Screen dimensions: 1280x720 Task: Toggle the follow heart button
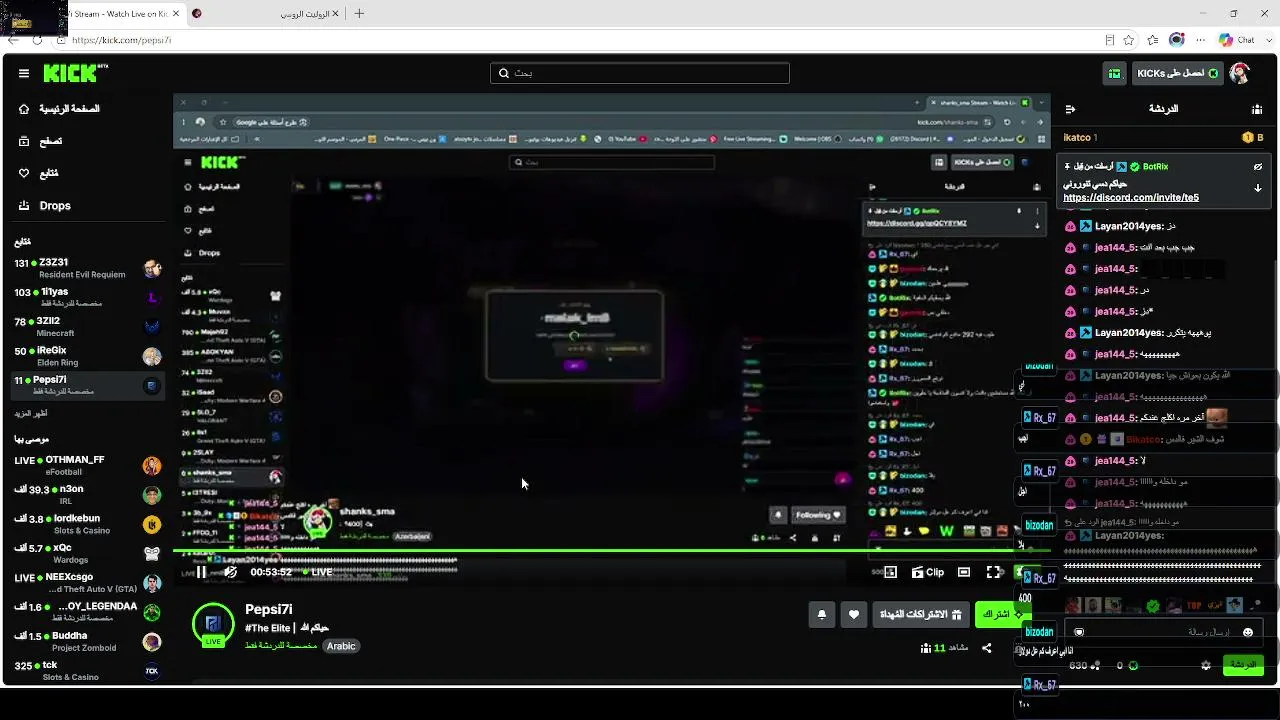click(853, 615)
